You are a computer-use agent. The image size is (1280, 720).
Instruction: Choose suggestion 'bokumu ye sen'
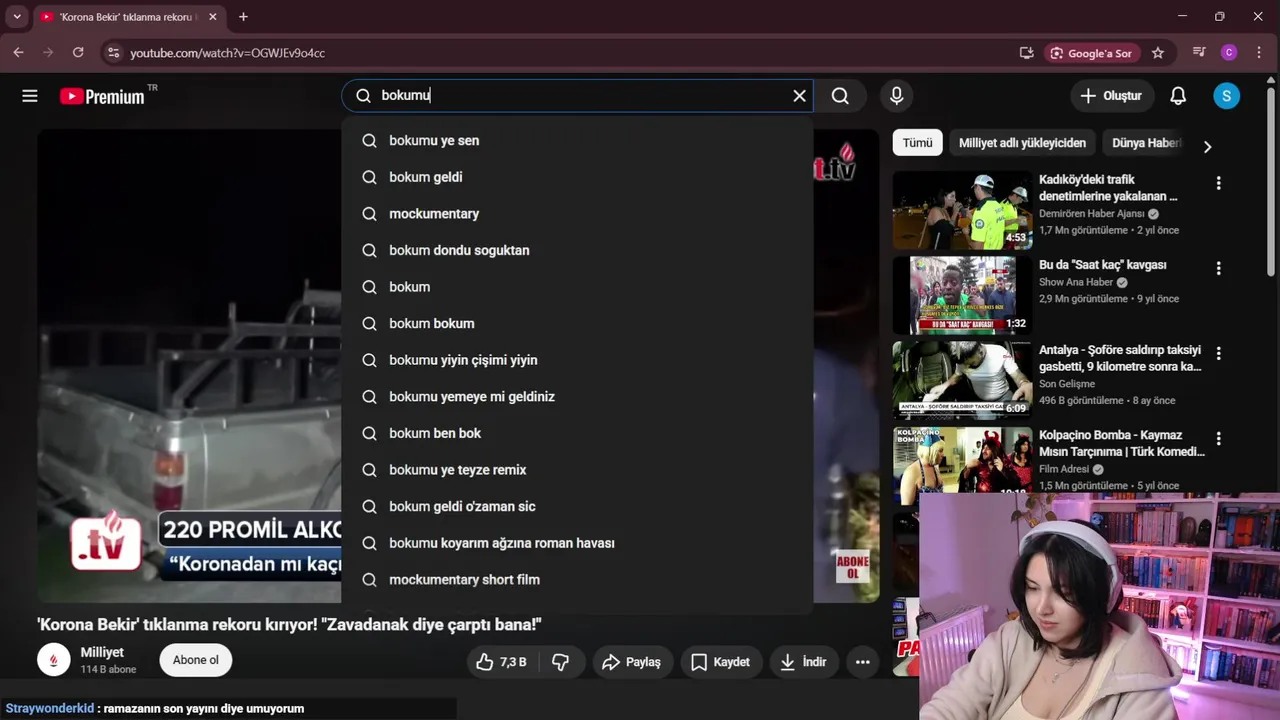click(577, 141)
